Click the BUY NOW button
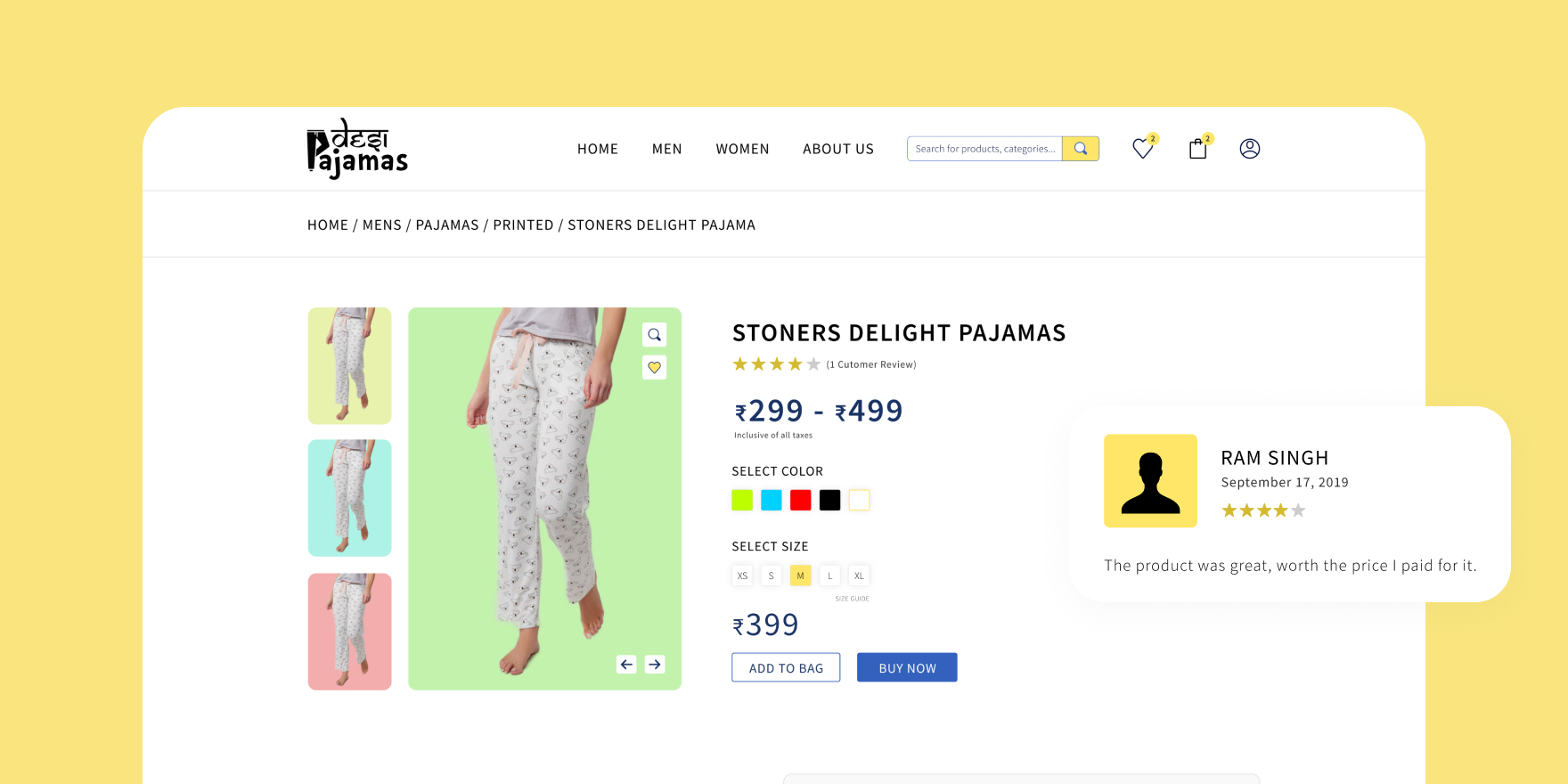 (x=907, y=668)
